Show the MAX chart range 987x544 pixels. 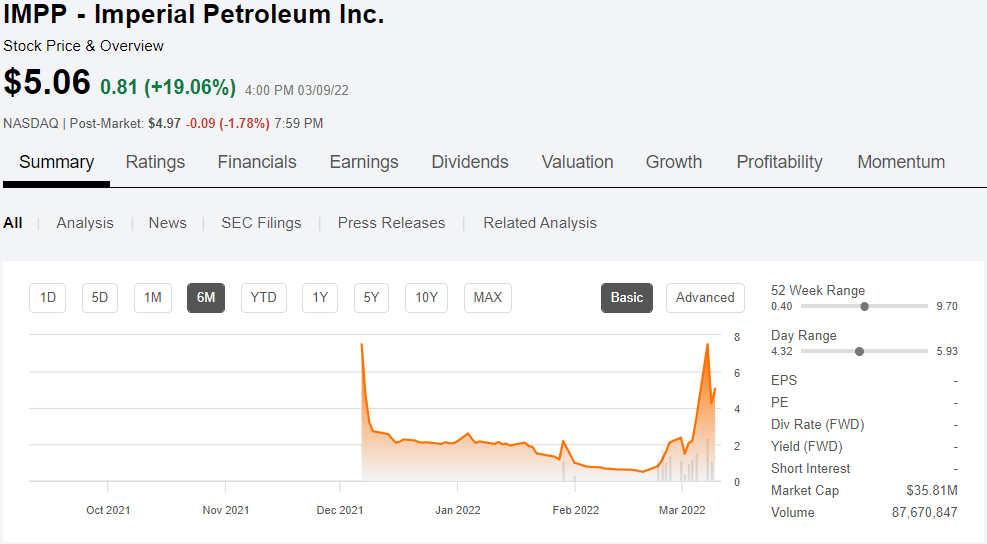click(x=488, y=298)
